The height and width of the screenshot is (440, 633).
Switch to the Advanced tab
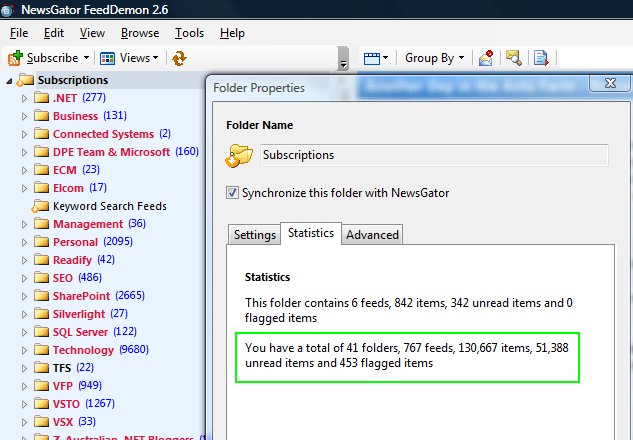click(372, 235)
